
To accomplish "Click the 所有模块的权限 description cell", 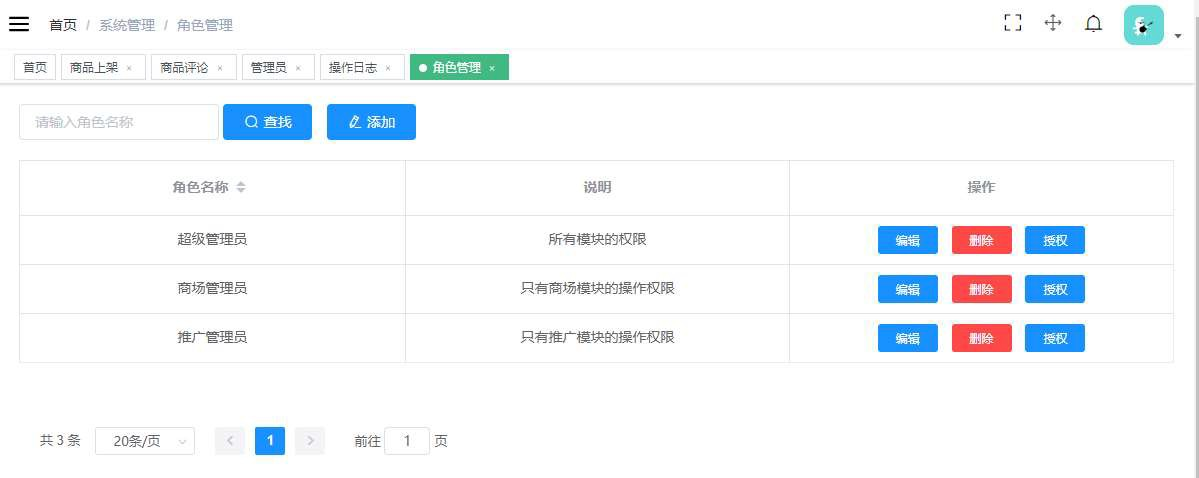I will (x=597, y=240).
